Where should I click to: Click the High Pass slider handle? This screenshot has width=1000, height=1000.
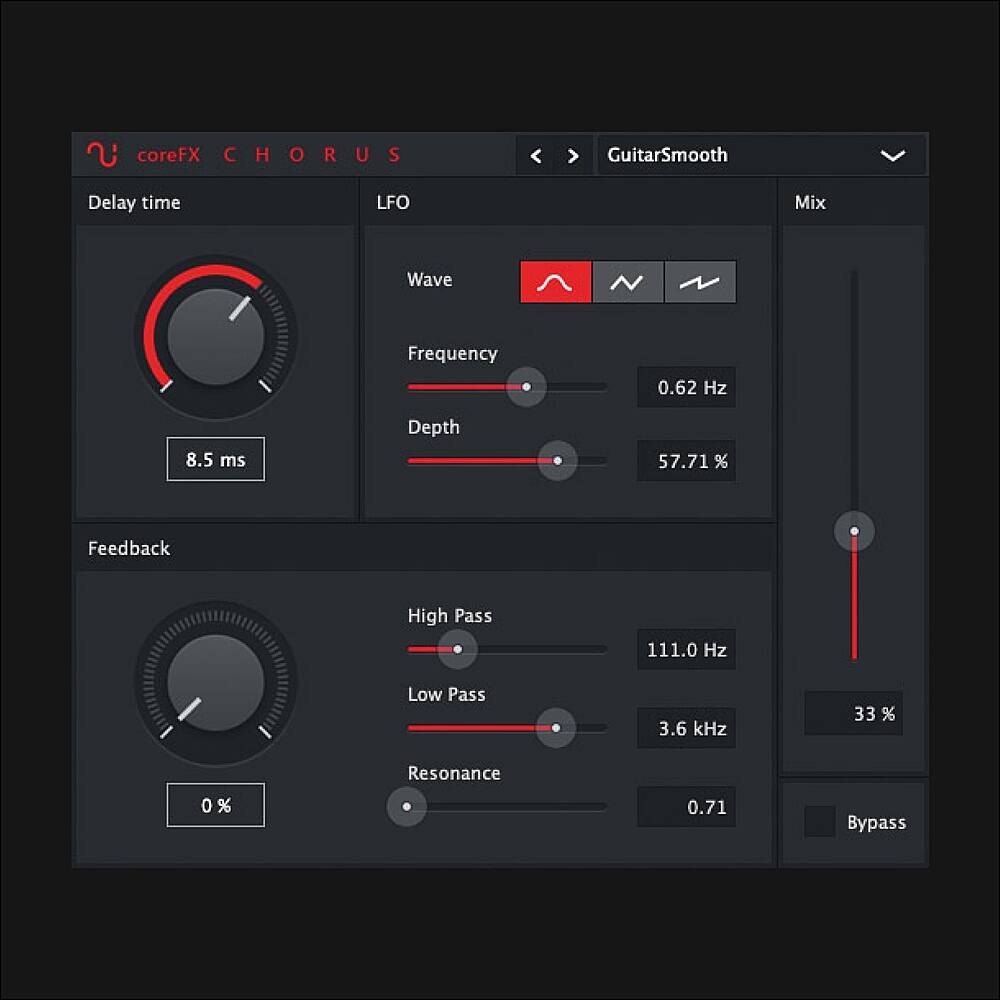[x=458, y=649]
